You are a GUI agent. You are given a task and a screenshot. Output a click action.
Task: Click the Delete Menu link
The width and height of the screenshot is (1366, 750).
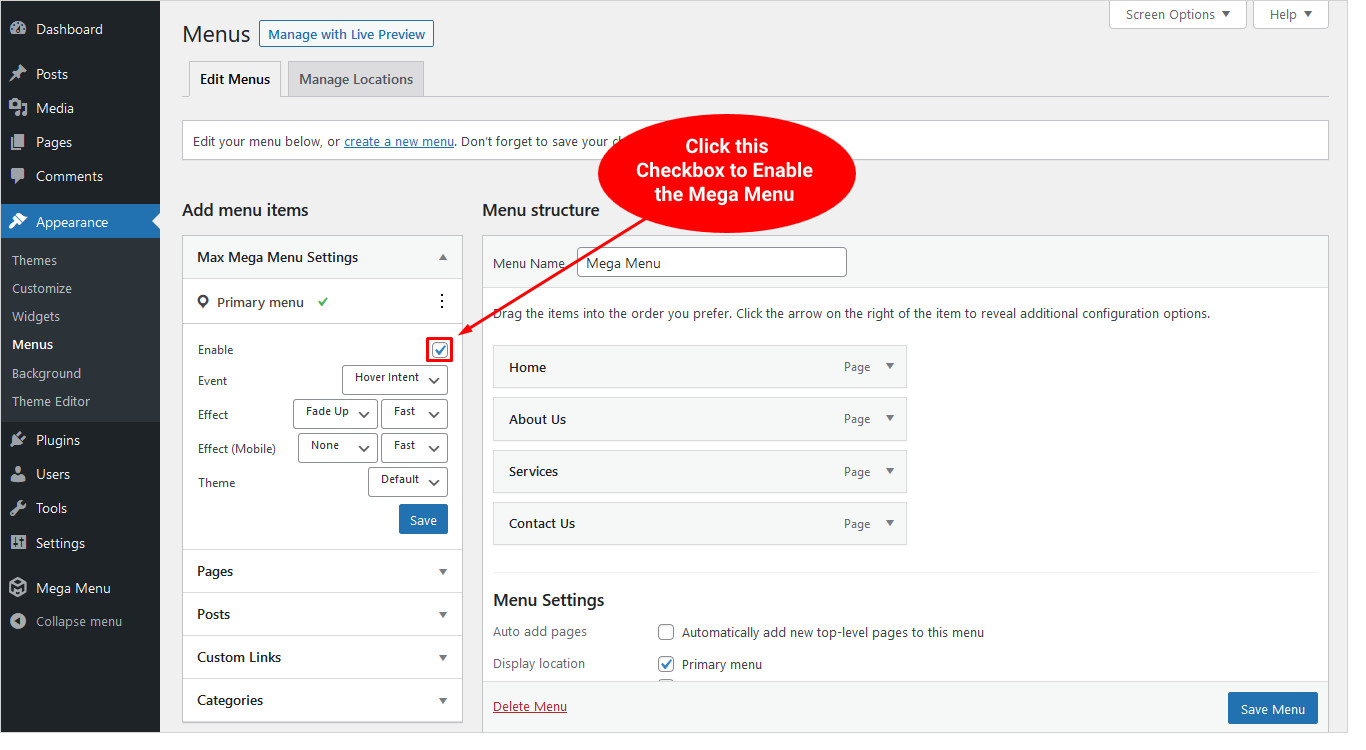click(x=530, y=707)
